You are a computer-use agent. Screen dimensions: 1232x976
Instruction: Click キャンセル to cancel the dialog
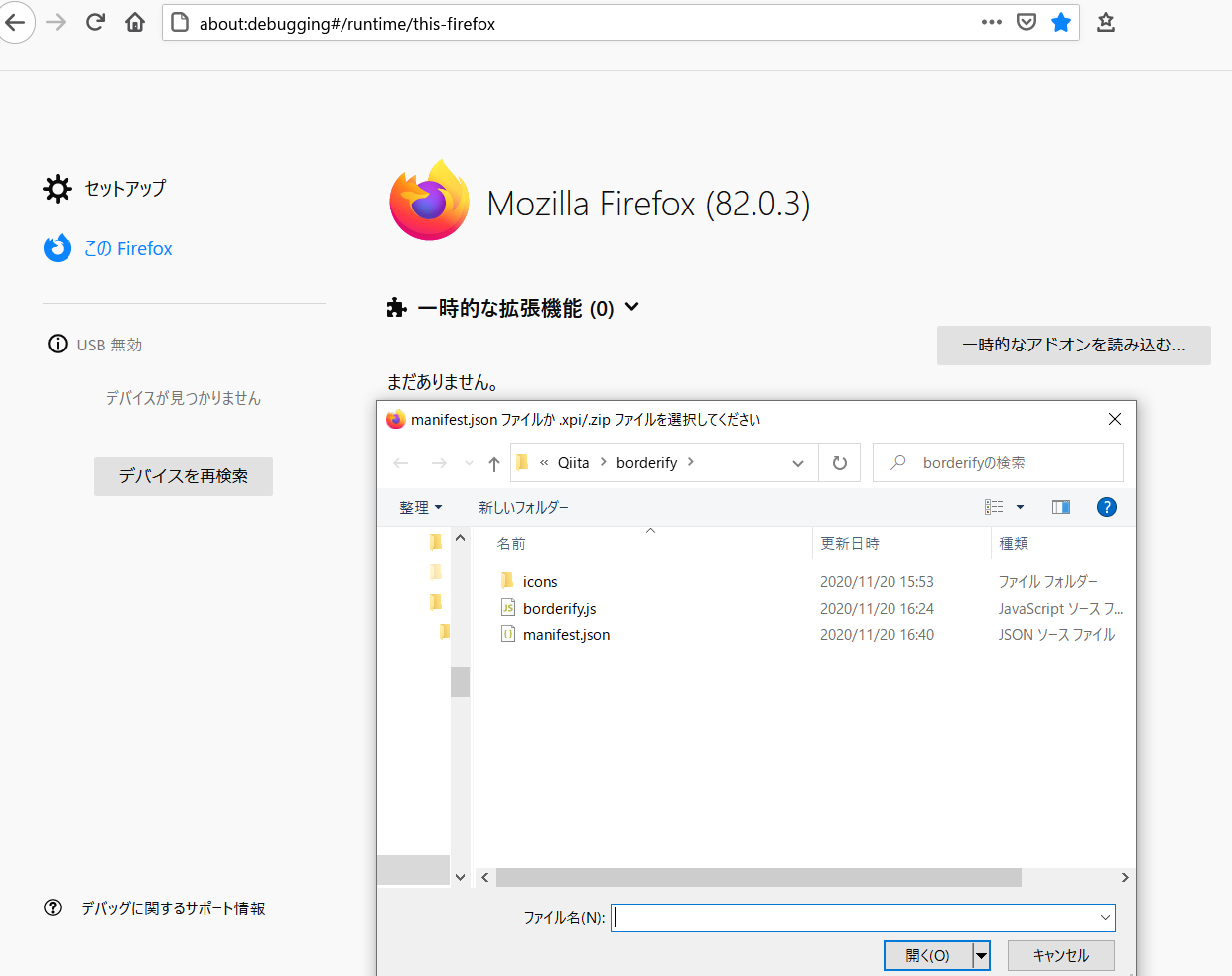(1061, 955)
